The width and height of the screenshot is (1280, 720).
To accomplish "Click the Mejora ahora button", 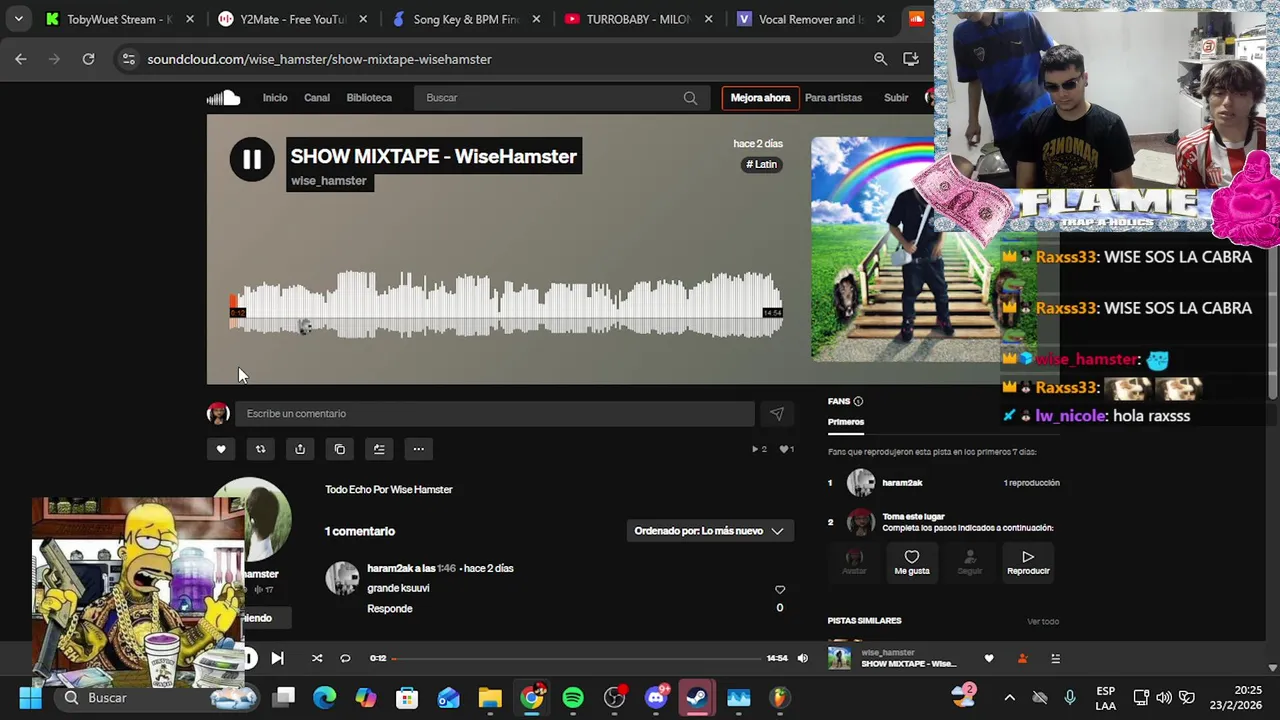I will [x=760, y=98].
